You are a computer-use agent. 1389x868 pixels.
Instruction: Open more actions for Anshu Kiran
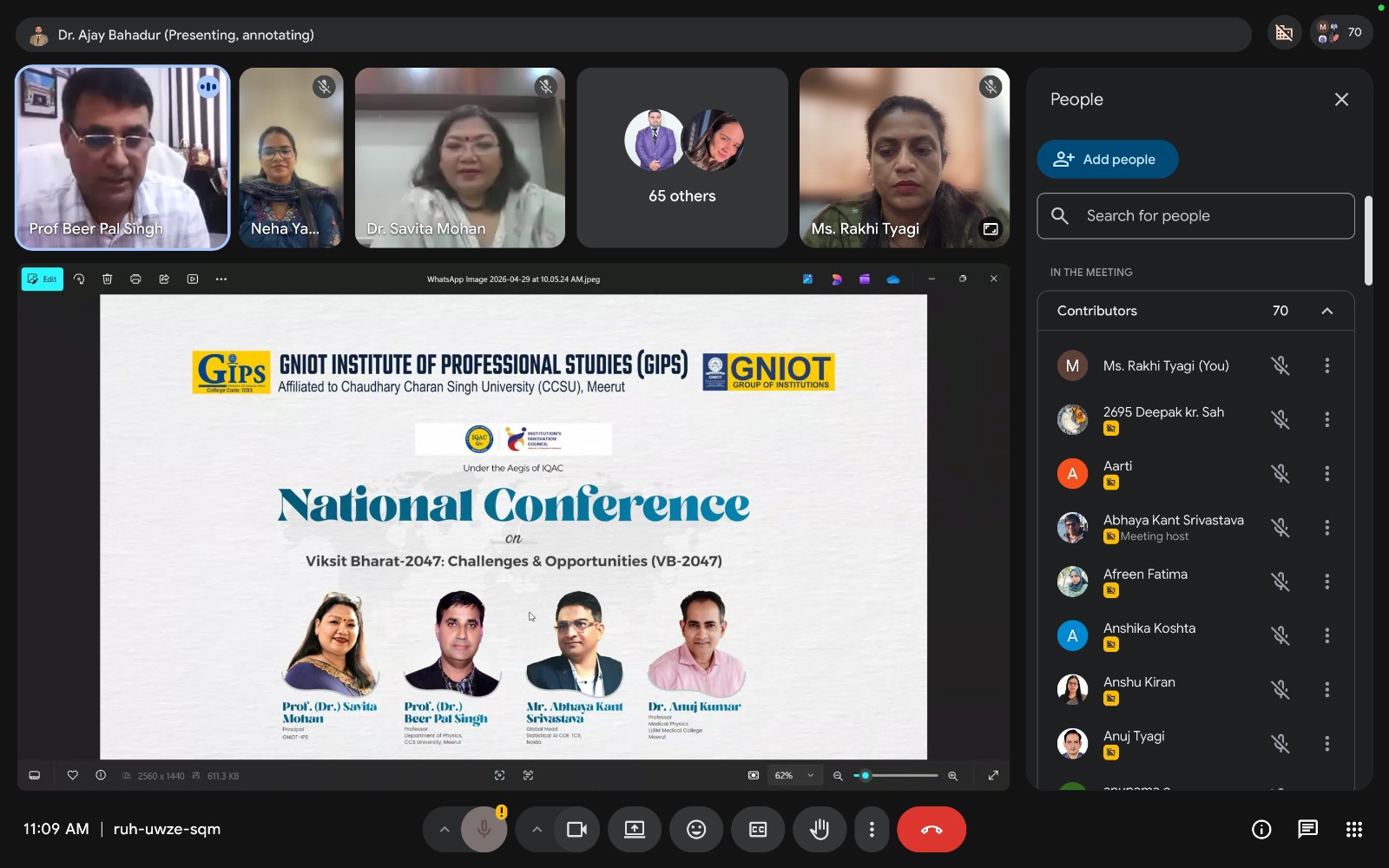(1327, 690)
